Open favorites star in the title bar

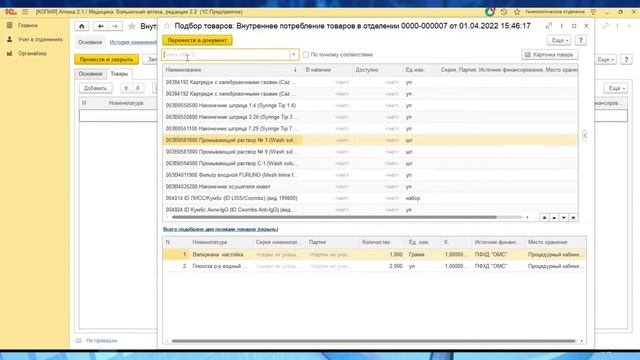tap(517, 12)
